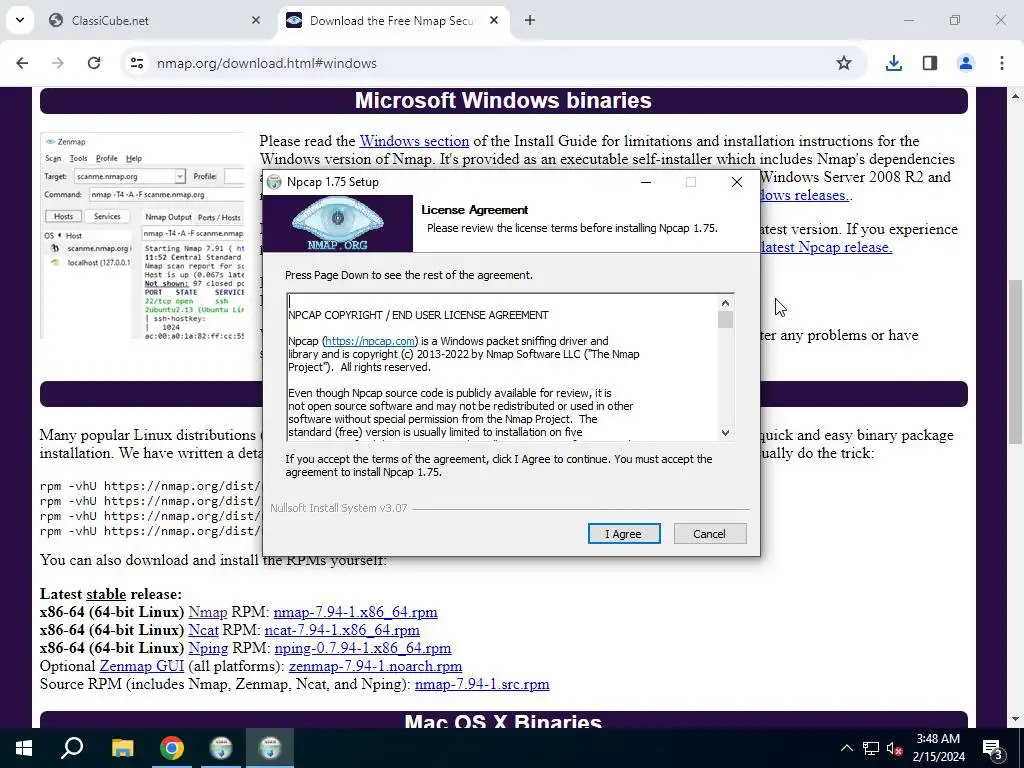The height and width of the screenshot is (768, 1024).
Task: Open the muted volume tray icon
Action: 894,748
